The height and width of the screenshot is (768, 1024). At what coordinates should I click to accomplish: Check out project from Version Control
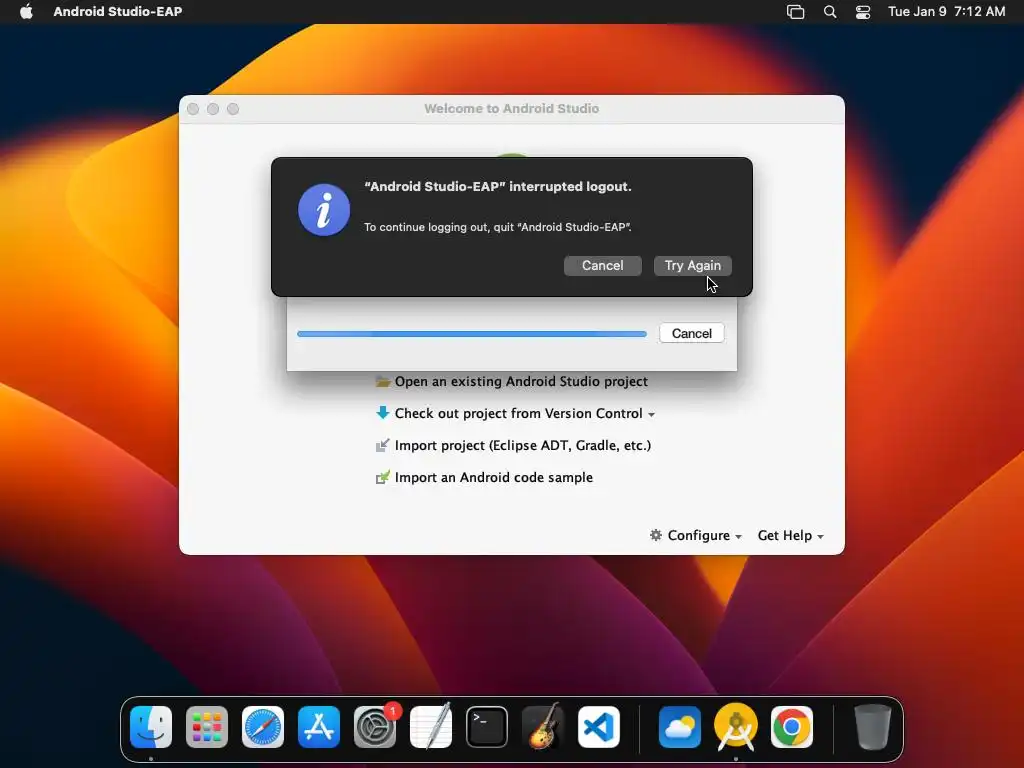tap(519, 413)
